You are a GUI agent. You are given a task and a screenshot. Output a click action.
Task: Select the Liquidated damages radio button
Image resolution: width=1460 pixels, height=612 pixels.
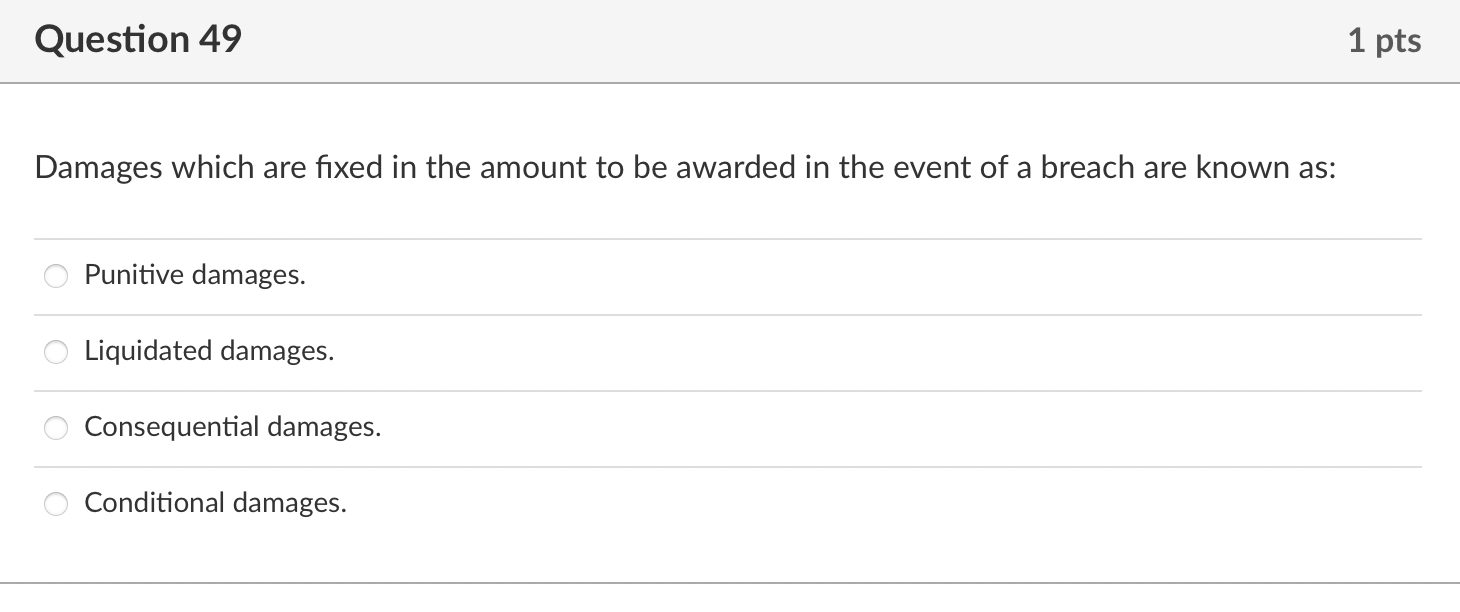(x=56, y=352)
